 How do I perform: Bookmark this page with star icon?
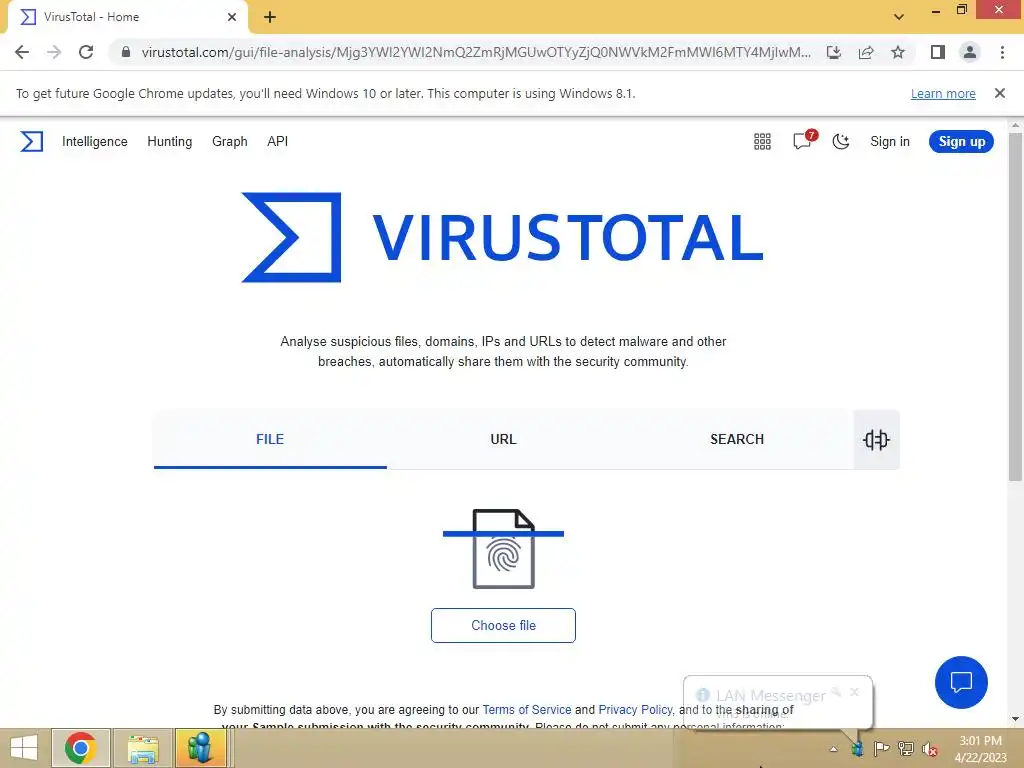pyautogui.click(x=898, y=52)
